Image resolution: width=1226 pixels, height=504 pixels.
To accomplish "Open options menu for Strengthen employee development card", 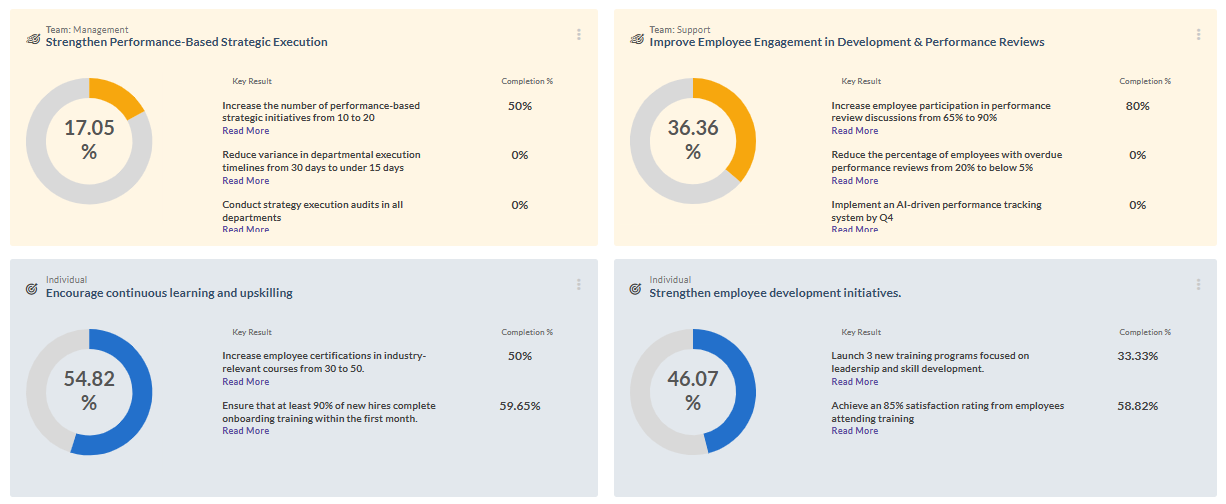I will point(1198,285).
